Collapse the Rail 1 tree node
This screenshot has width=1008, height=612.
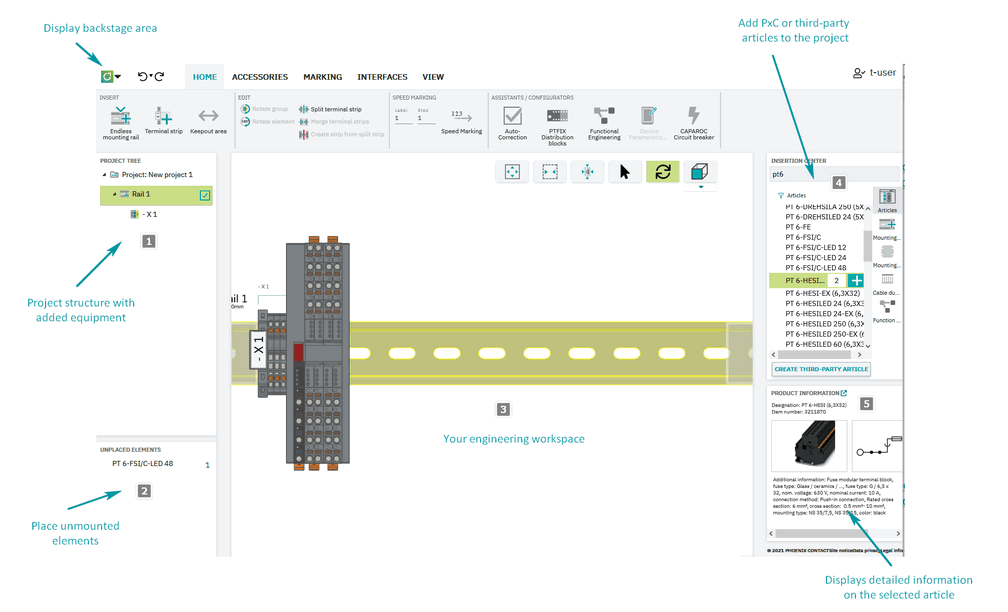(114, 194)
